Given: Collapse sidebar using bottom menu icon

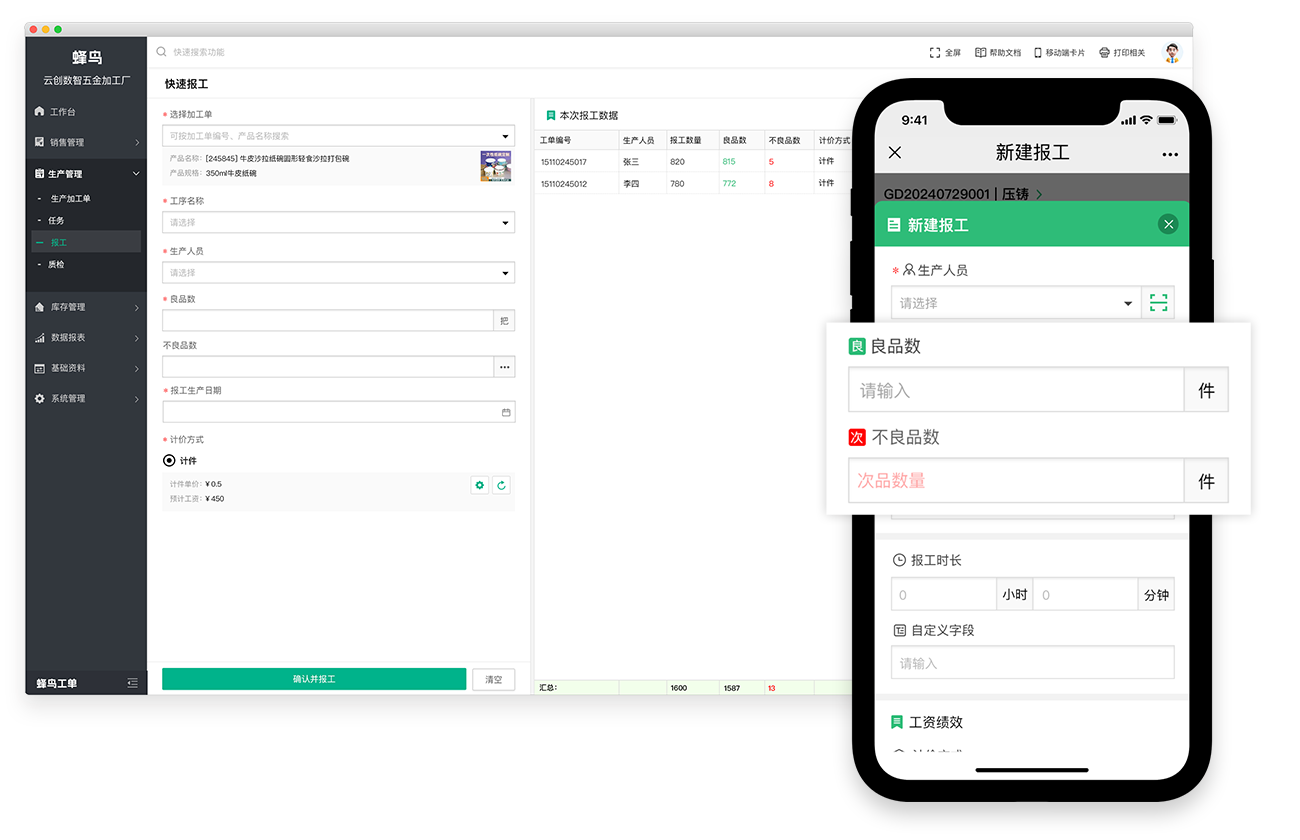Looking at the screenshot, I should tap(132, 683).
